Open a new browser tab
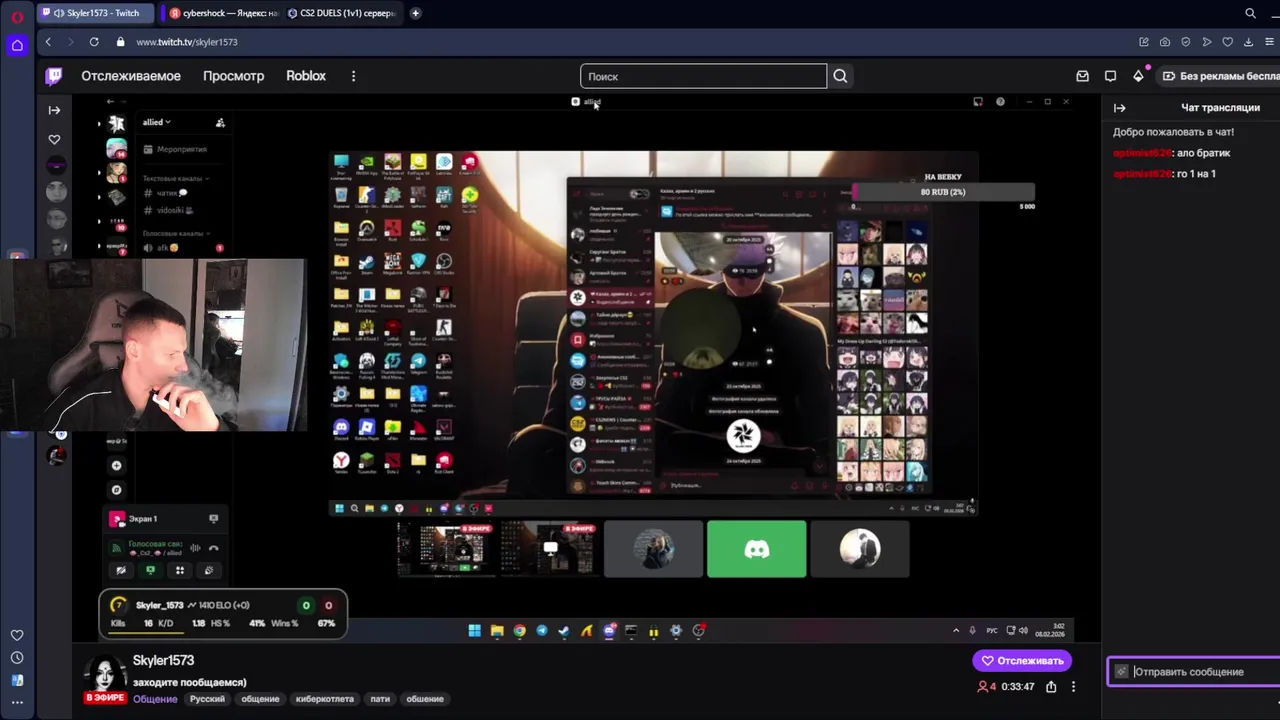The width and height of the screenshot is (1280, 720). 415,13
